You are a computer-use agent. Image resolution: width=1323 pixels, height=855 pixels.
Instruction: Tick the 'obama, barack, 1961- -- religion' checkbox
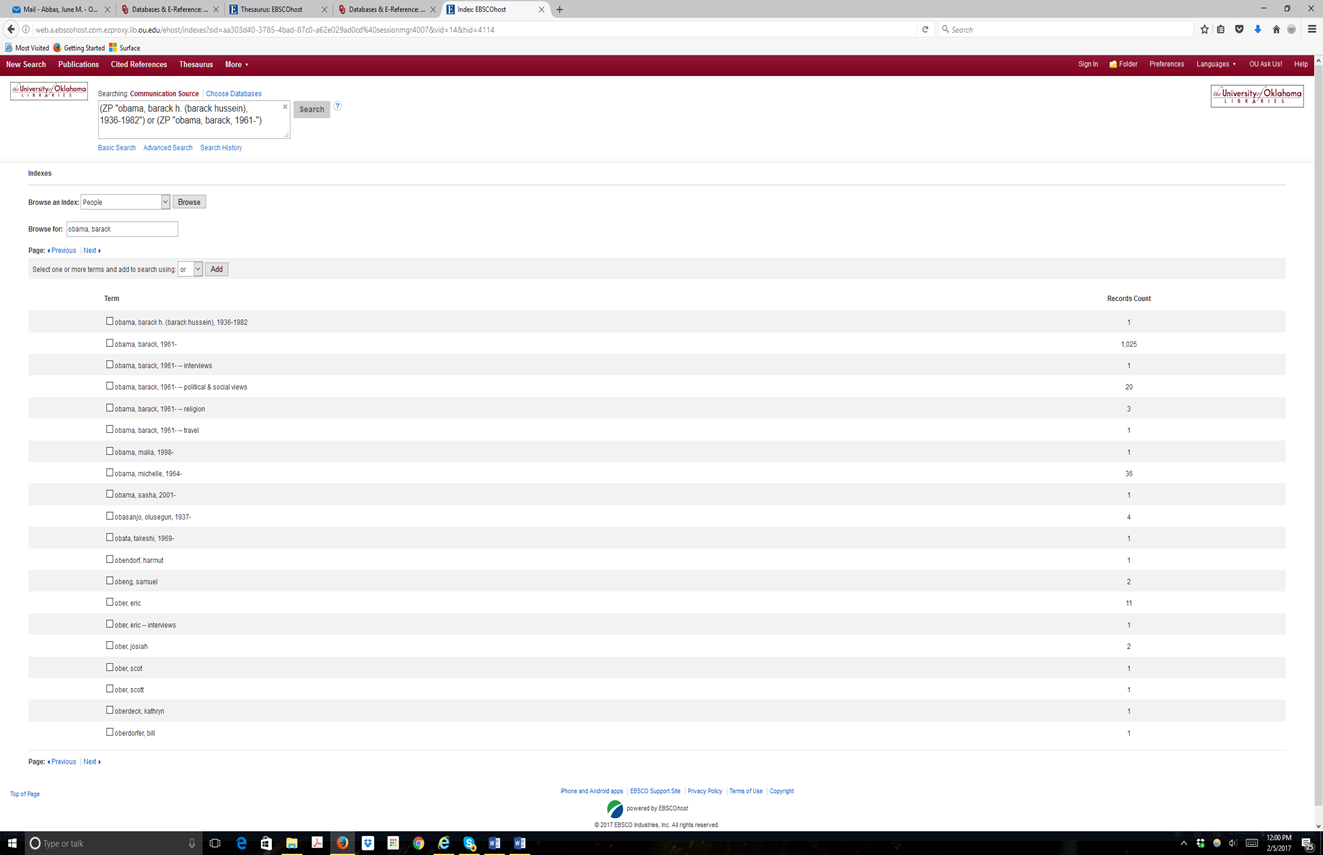(x=110, y=408)
